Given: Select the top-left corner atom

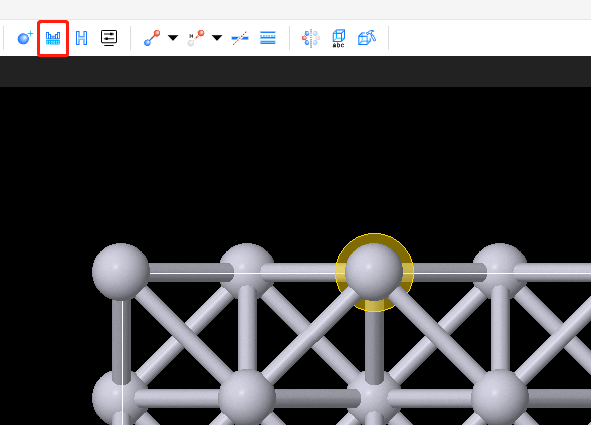Looking at the screenshot, I should pos(121,271).
